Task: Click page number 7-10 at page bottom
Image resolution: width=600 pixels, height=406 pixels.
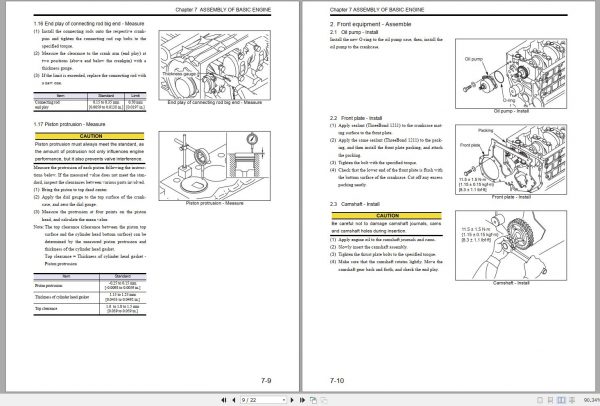Action: point(337,380)
